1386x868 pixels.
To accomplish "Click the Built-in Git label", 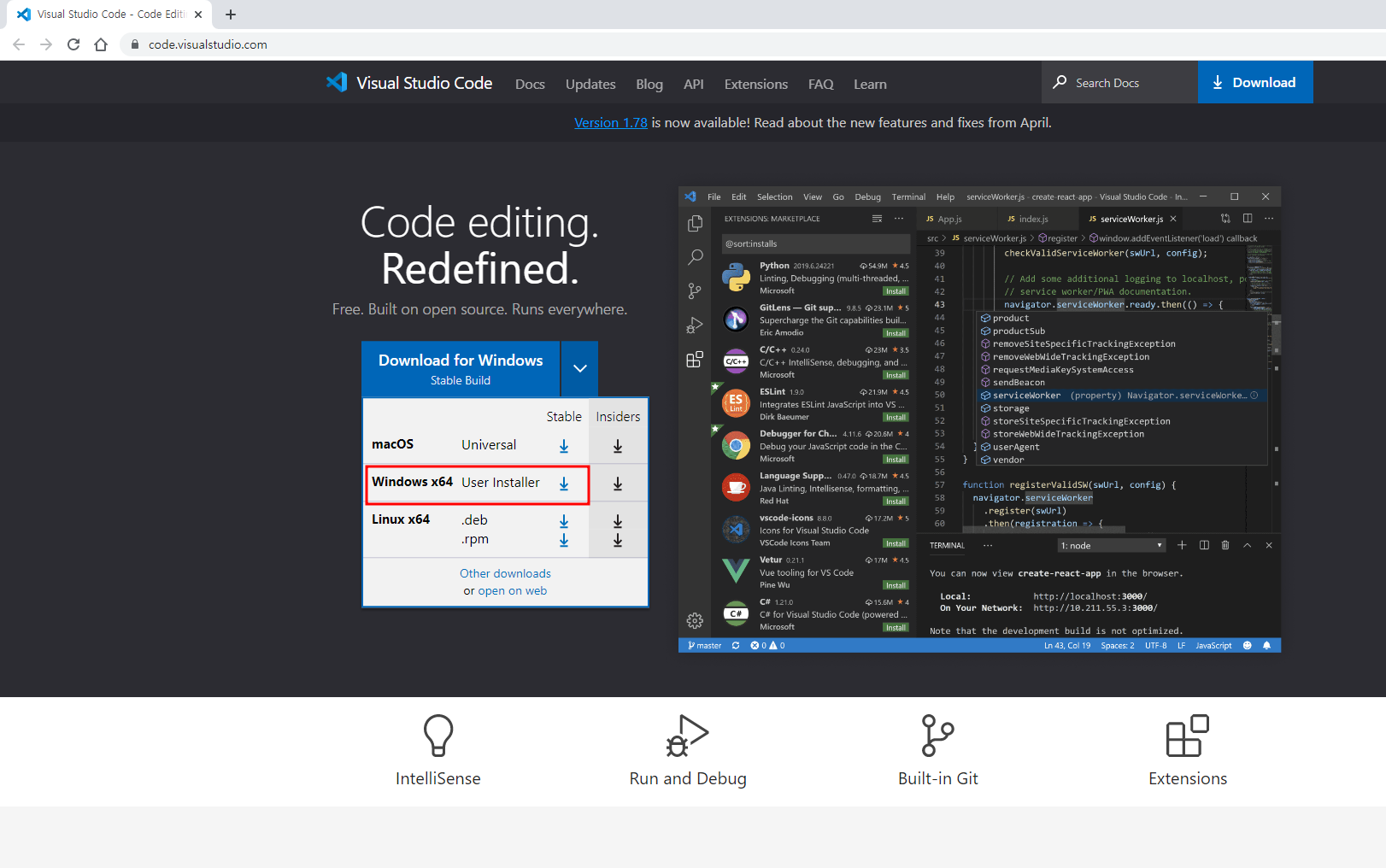I will click(x=937, y=778).
